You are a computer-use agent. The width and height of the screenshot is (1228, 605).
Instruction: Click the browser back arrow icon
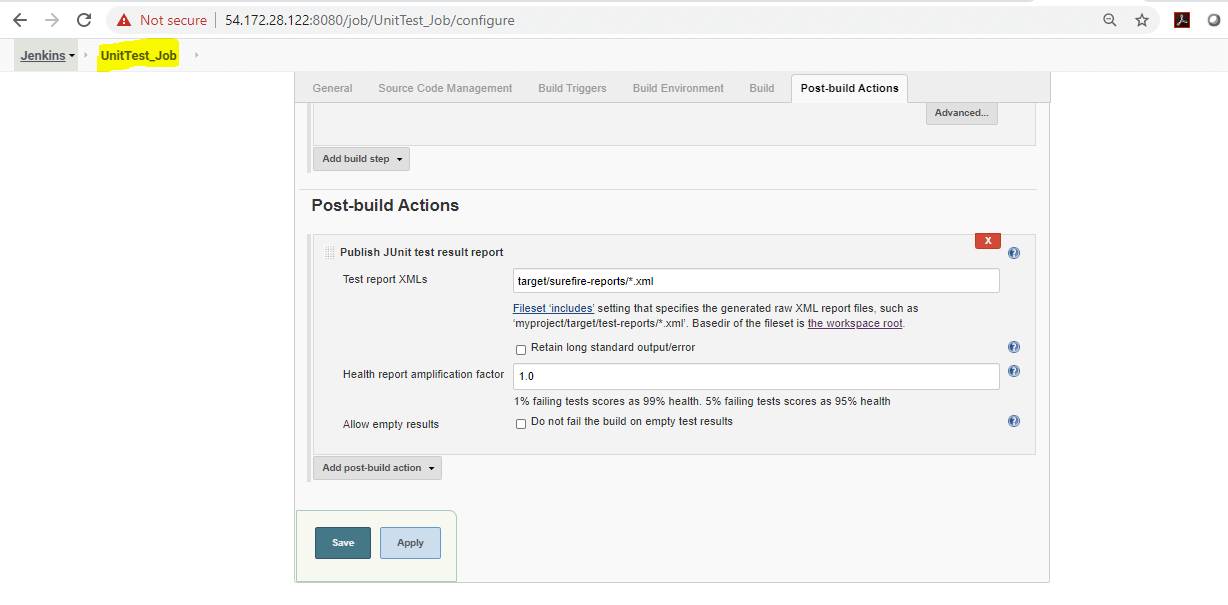20,20
